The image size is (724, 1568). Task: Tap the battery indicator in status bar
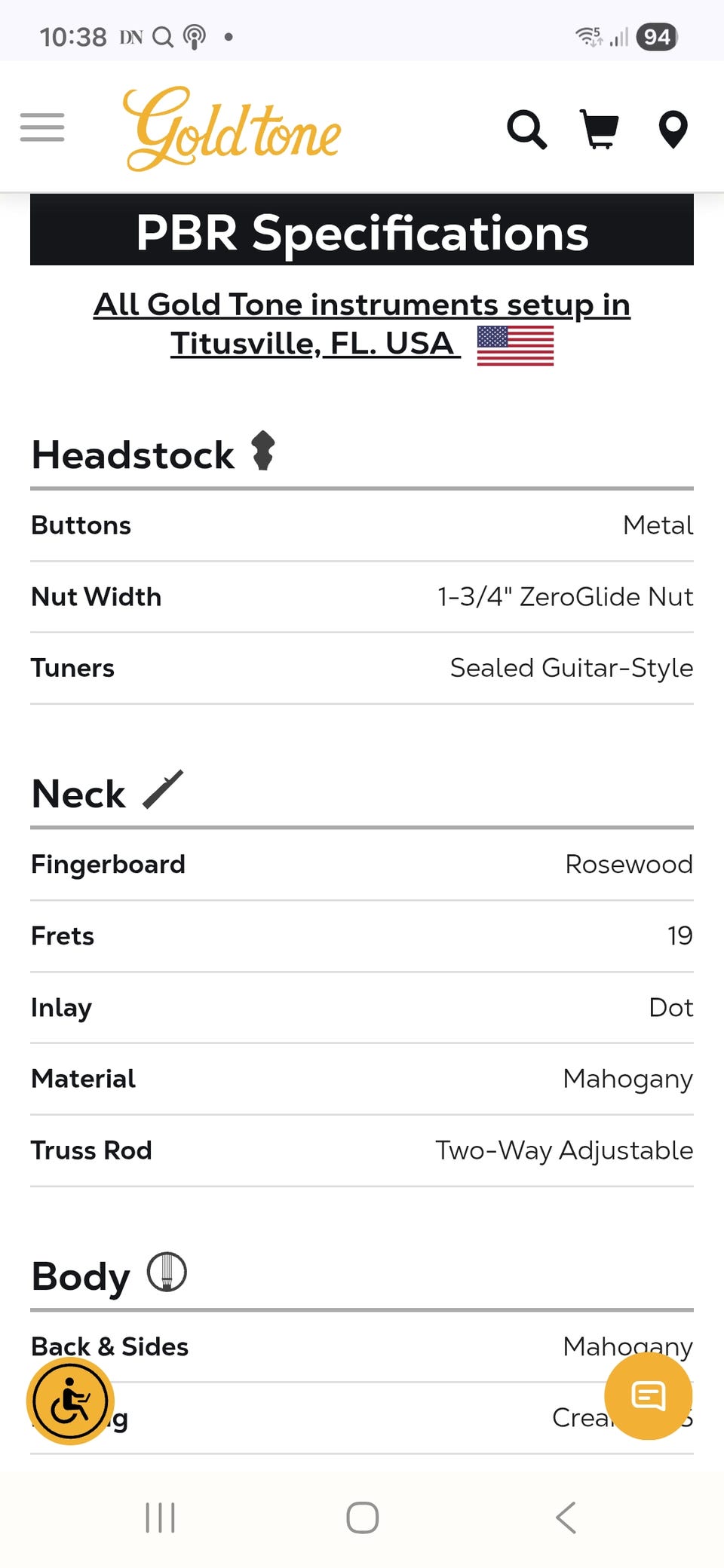[x=656, y=36]
